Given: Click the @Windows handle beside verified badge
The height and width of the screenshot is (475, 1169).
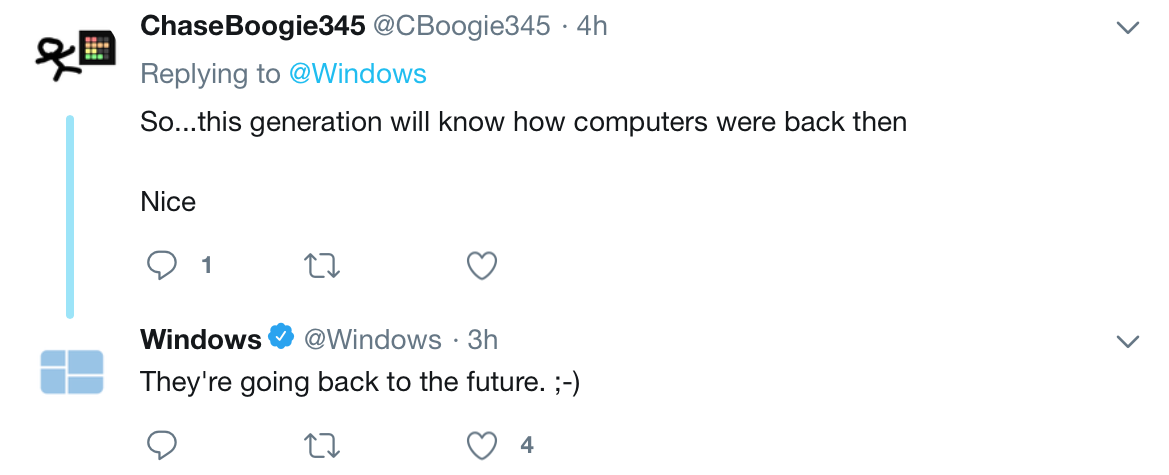Looking at the screenshot, I should (371, 340).
